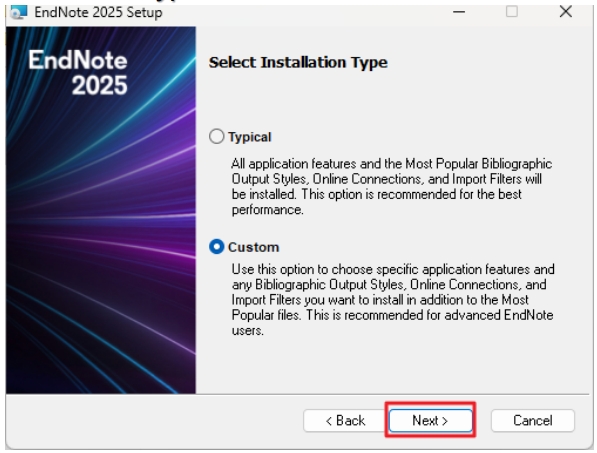
Task: Click the right chevron on Next button
Action: (445, 421)
